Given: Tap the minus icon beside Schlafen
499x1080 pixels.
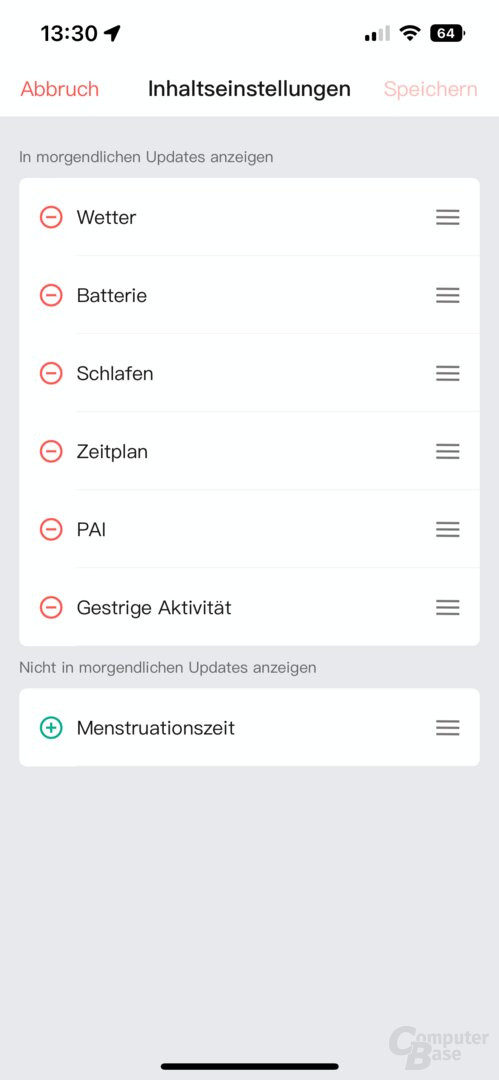Looking at the screenshot, I should pyautogui.click(x=51, y=373).
